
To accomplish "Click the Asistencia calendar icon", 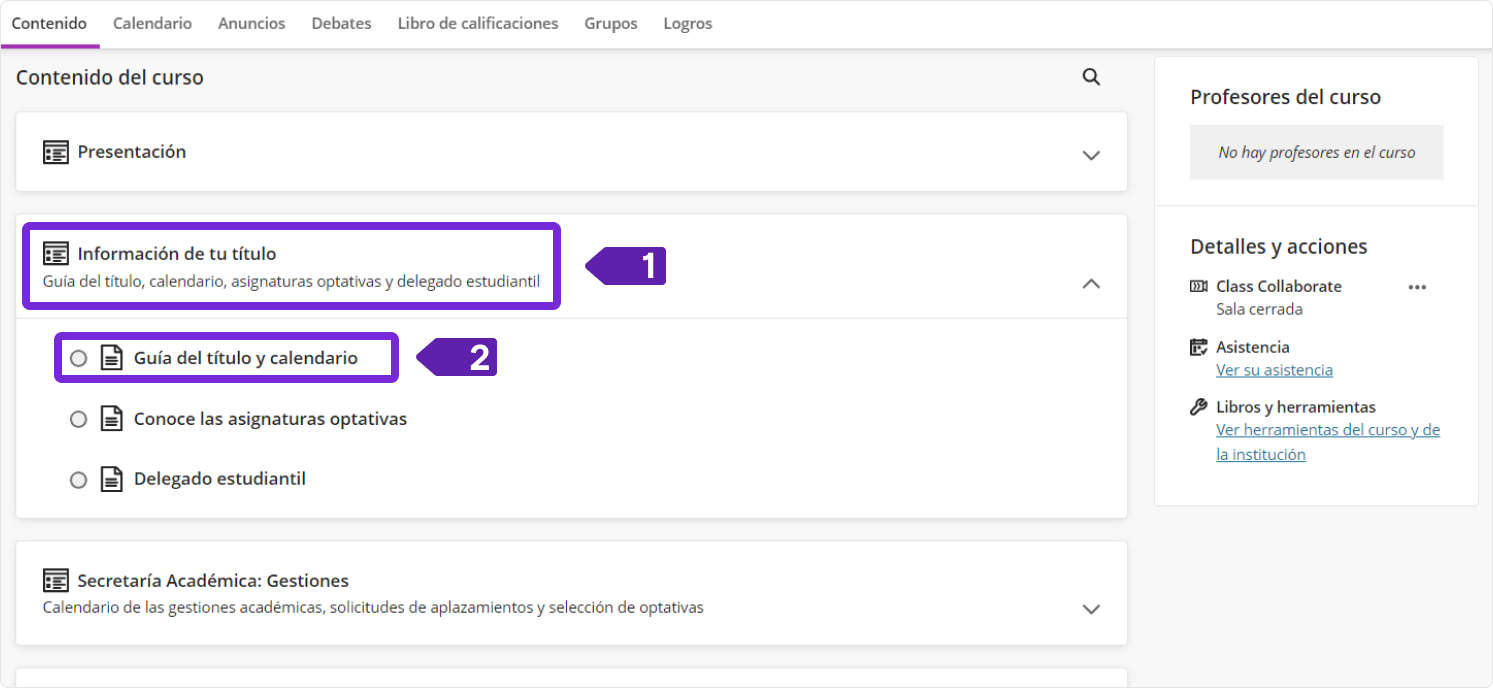I will pyautogui.click(x=1198, y=347).
